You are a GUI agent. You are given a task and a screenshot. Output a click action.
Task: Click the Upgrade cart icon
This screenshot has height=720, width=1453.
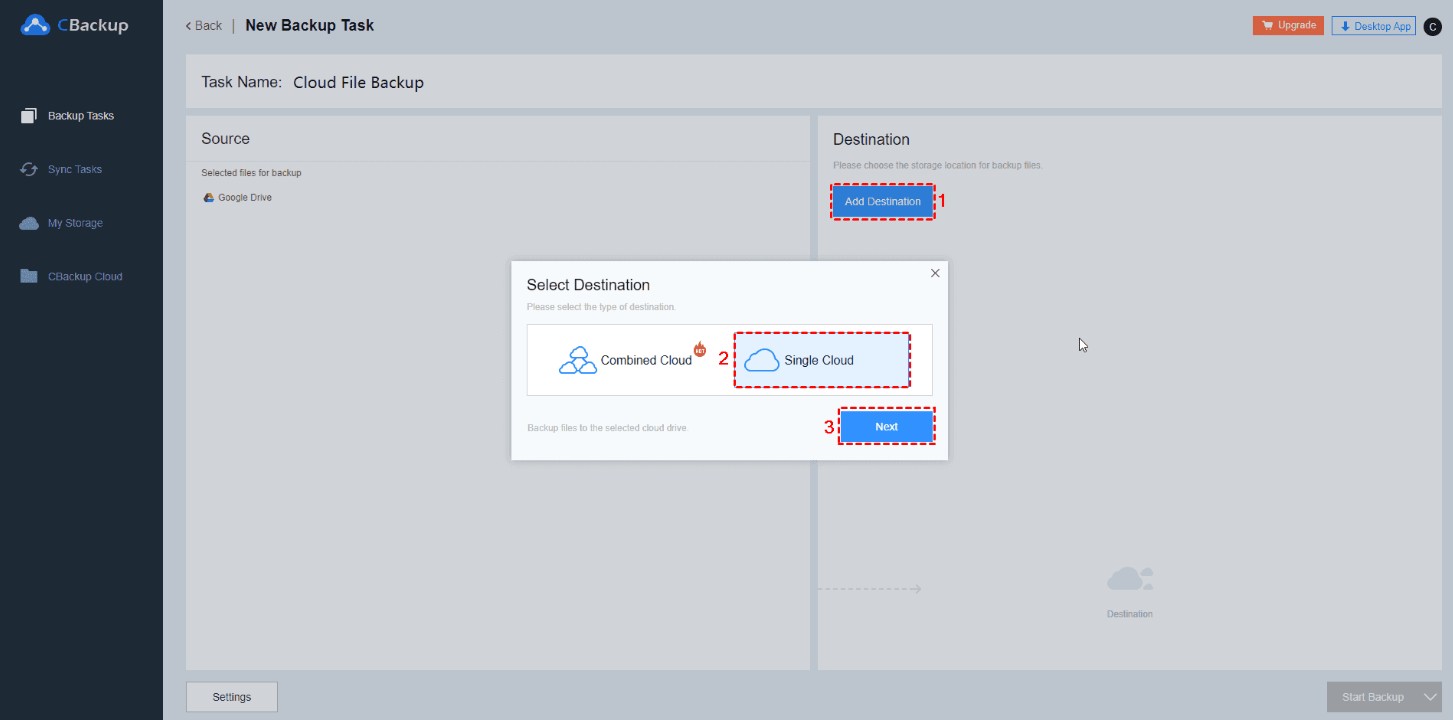tap(1266, 25)
